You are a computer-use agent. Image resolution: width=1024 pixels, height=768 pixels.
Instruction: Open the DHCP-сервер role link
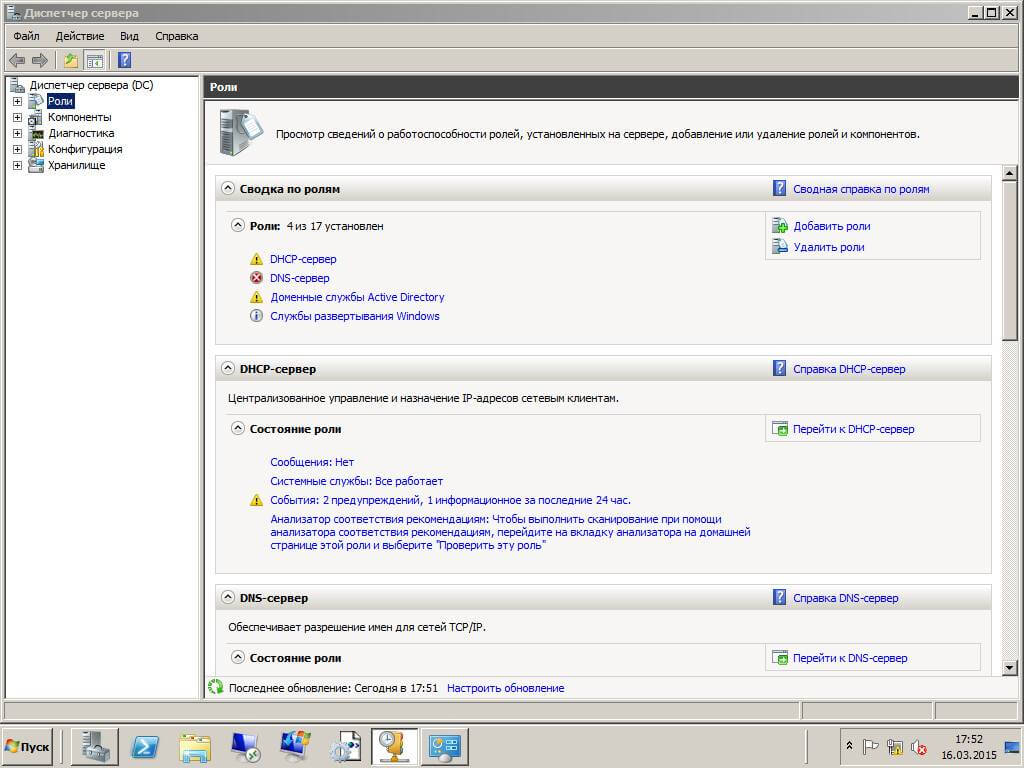point(303,259)
